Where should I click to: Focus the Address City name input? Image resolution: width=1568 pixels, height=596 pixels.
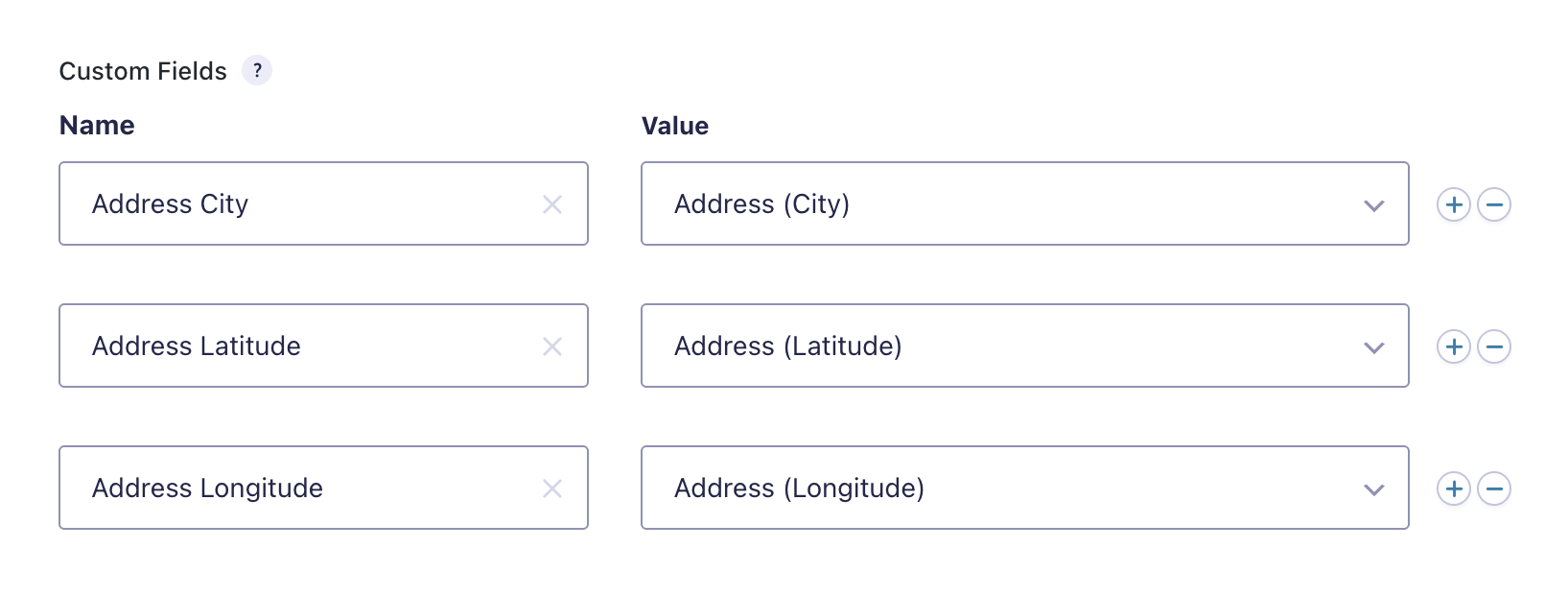307,204
